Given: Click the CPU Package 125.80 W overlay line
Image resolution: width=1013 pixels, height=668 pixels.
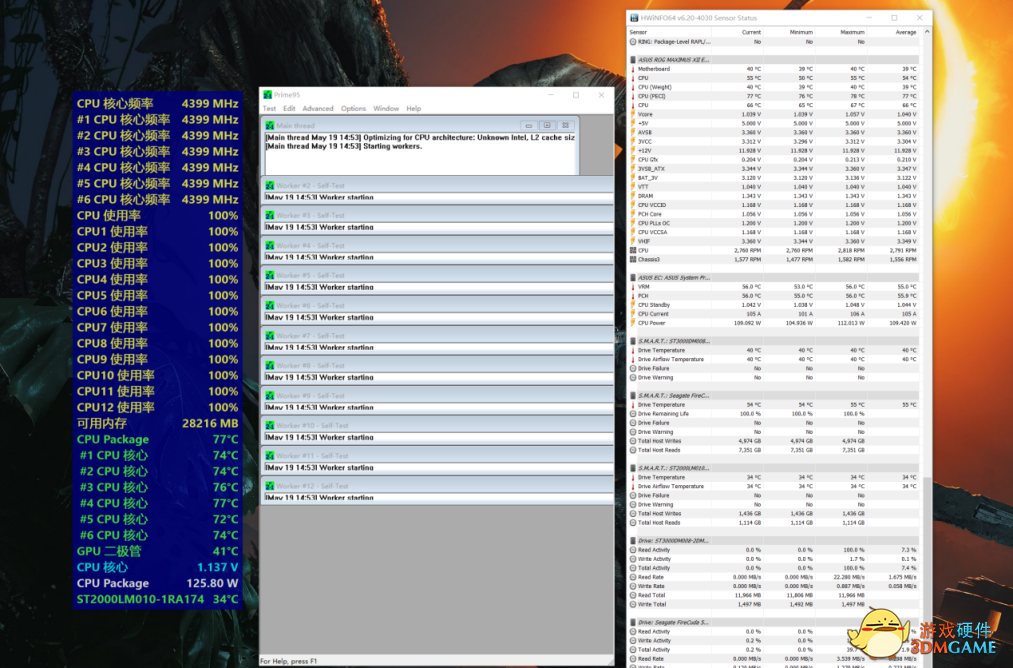Looking at the screenshot, I should coord(158,583).
